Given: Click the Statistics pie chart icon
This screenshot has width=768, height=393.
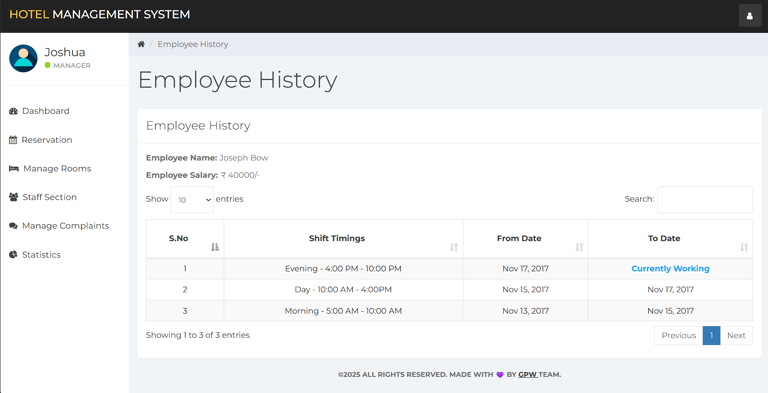Looking at the screenshot, I should [x=13, y=255].
